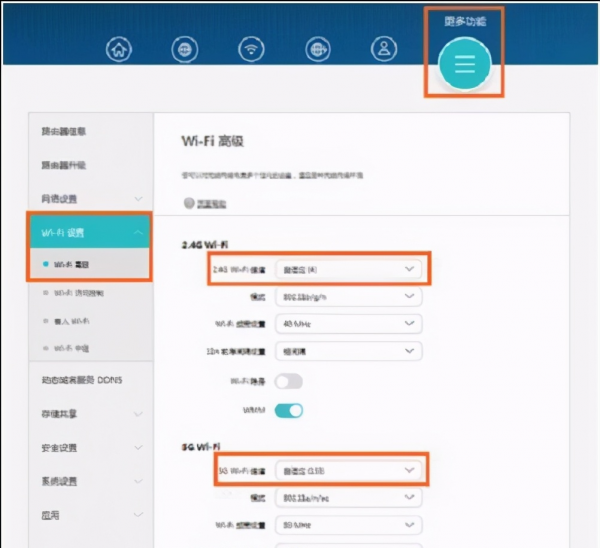The width and height of the screenshot is (600, 548).
Task: Open the 40 MHz Wi-Fi 频宽 dropdown
Action: [349, 324]
